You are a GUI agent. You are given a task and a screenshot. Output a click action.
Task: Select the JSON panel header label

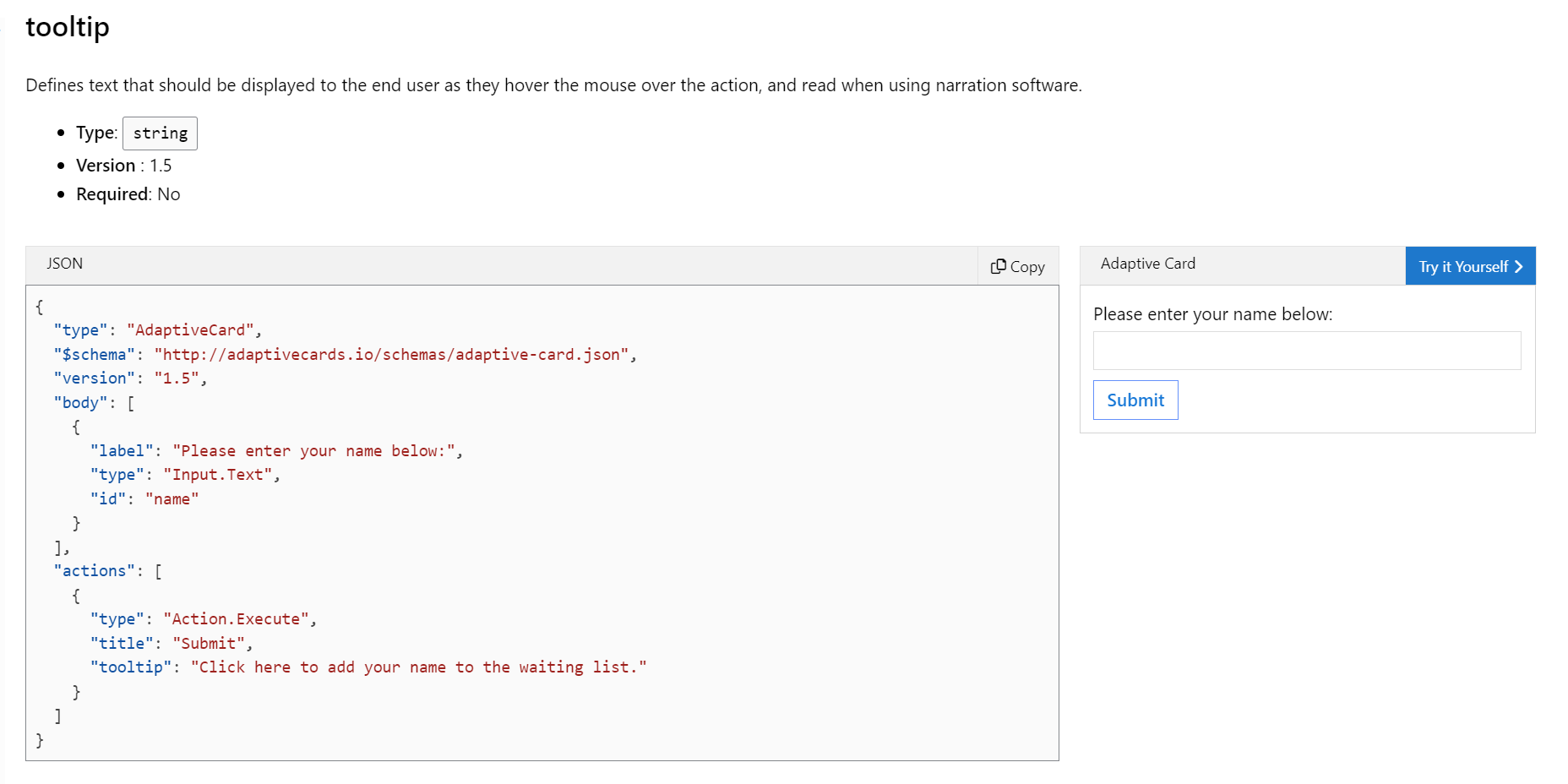coord(65,264)
